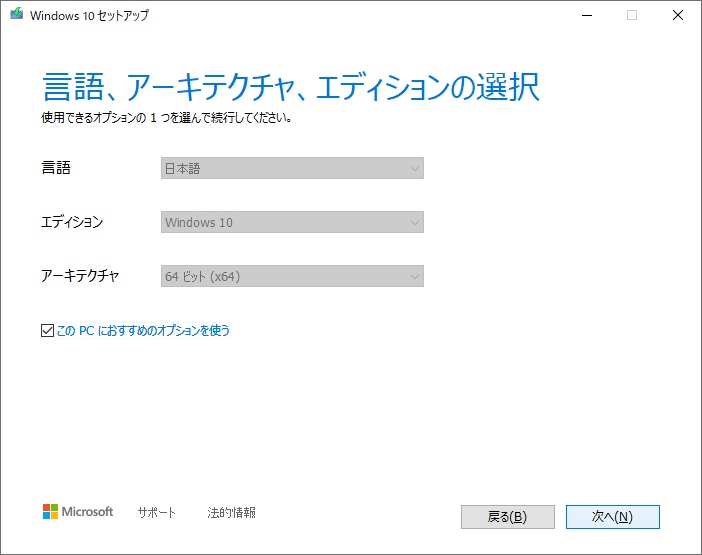This screenshot has width=702, height=555.
Task: Open the アーキテクチャ dropdown showing 64 ビット
Action: tap(292, 276)
